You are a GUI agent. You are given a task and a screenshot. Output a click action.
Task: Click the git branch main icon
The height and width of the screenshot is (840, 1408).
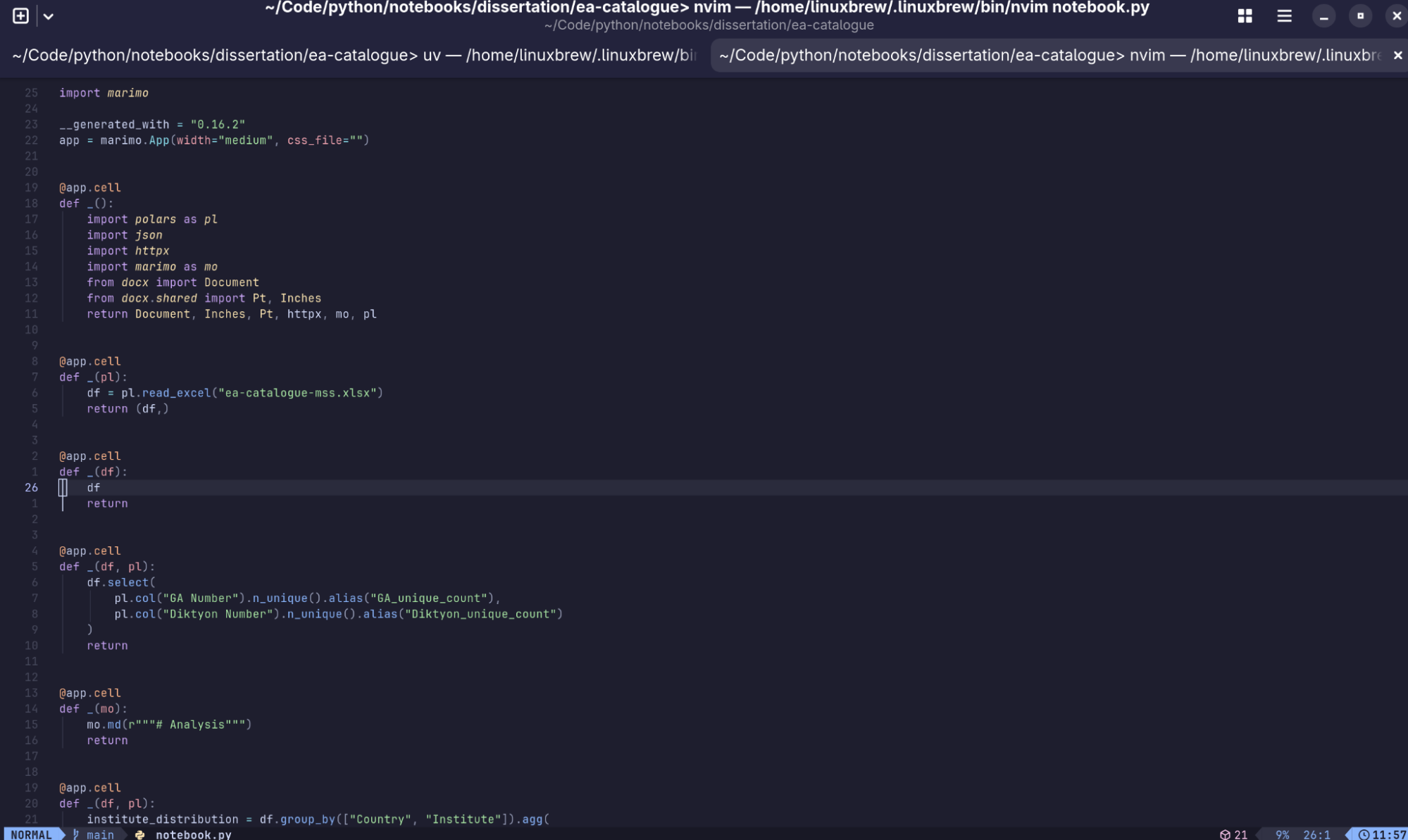76,834
